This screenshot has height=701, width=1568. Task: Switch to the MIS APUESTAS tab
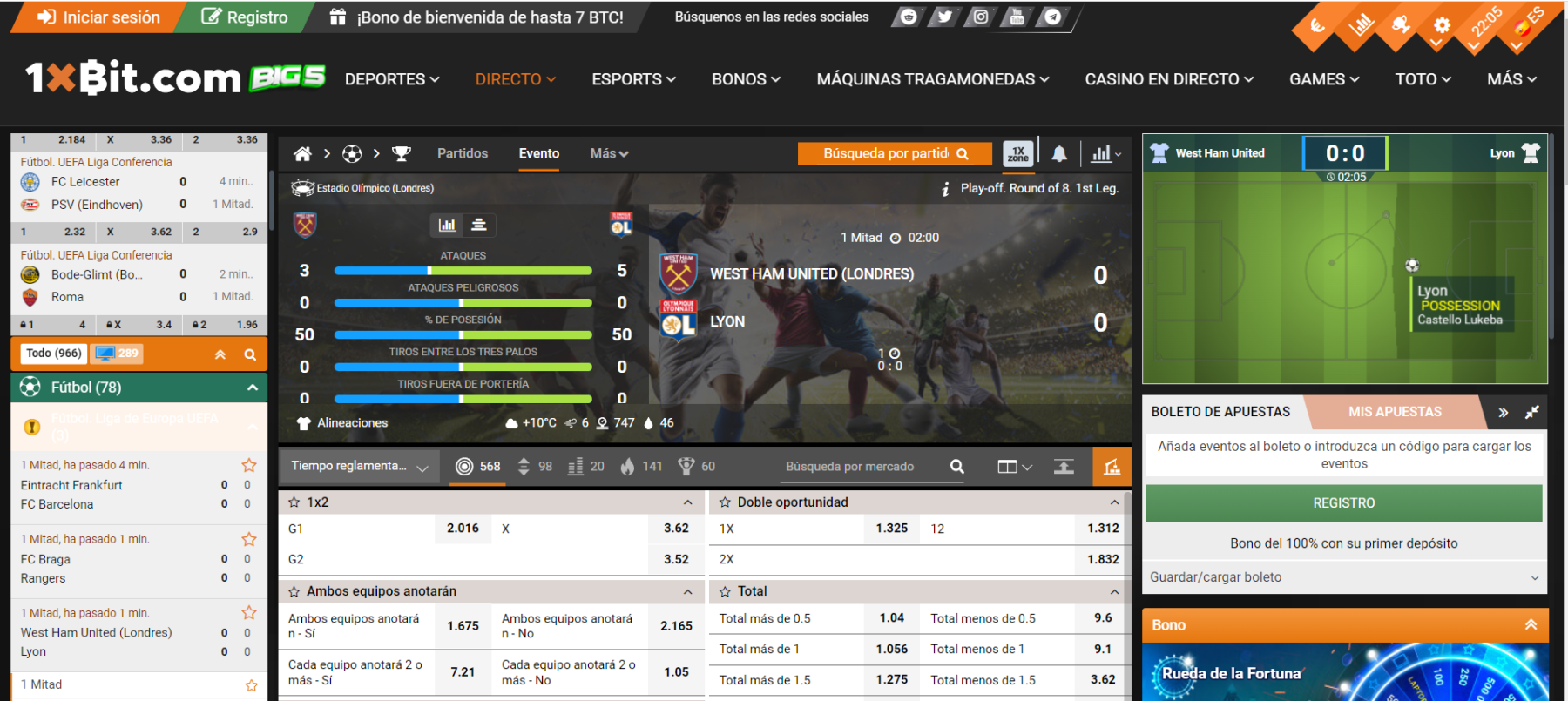click(1395, 412)
